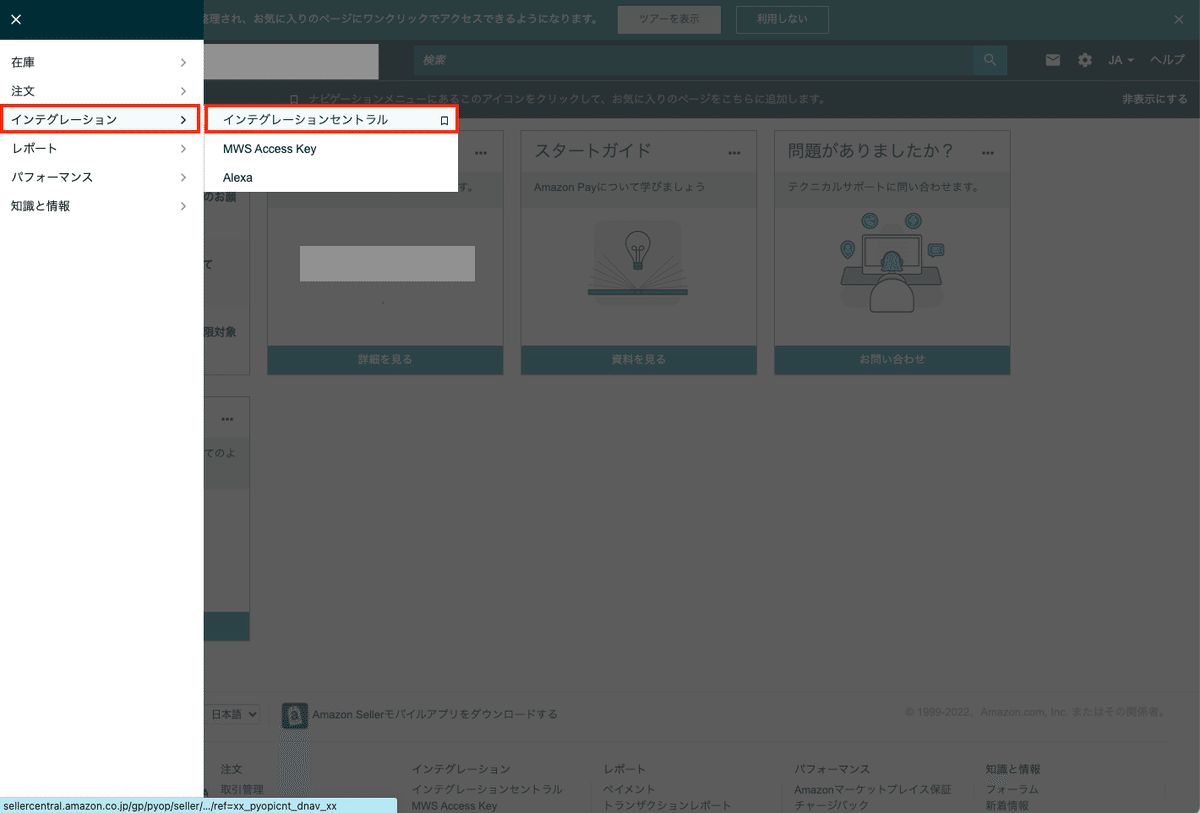Open footer 取引管理 link
This screenshot has width=1200, height=813.
coord(242,790)
